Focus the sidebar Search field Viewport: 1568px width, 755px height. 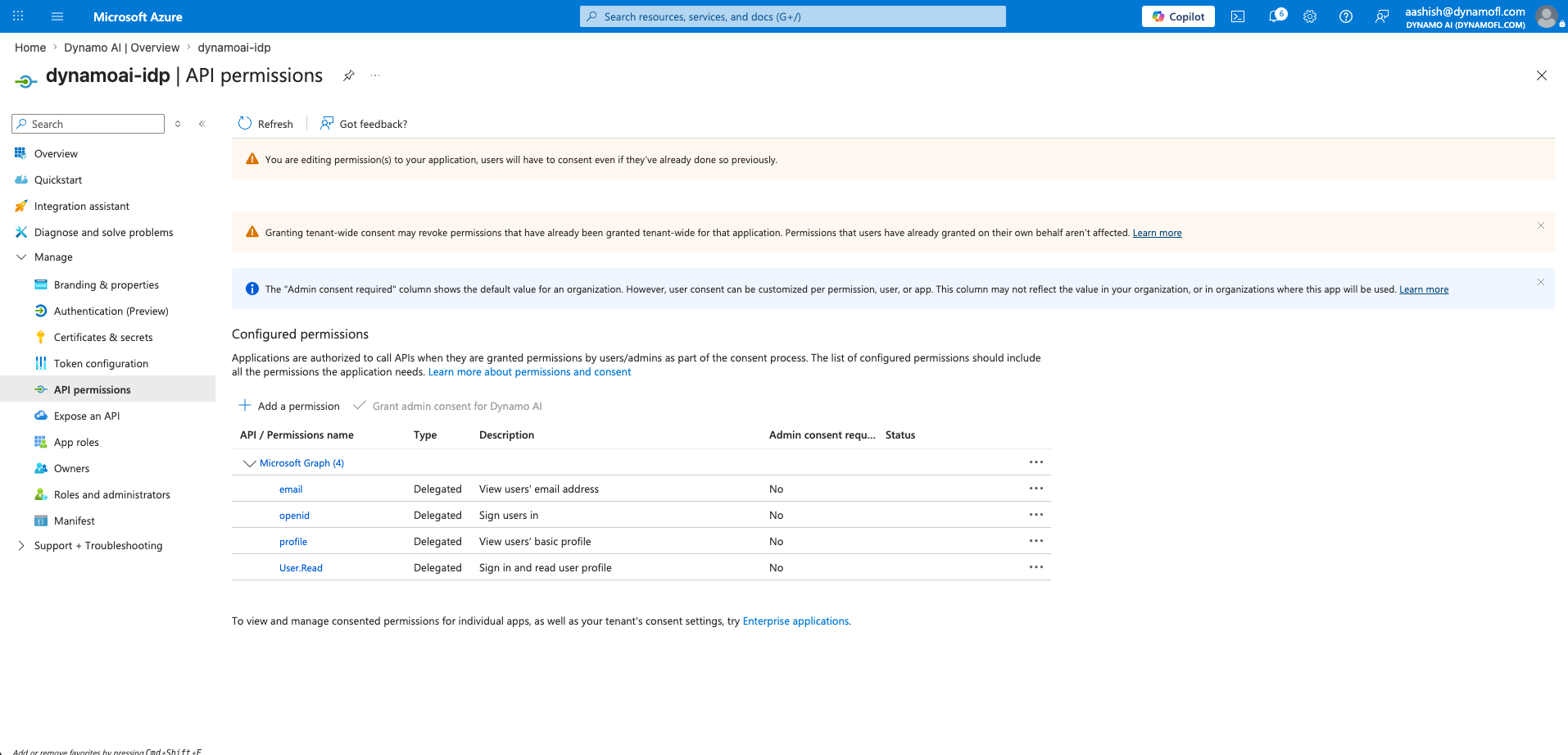(88, 124)
